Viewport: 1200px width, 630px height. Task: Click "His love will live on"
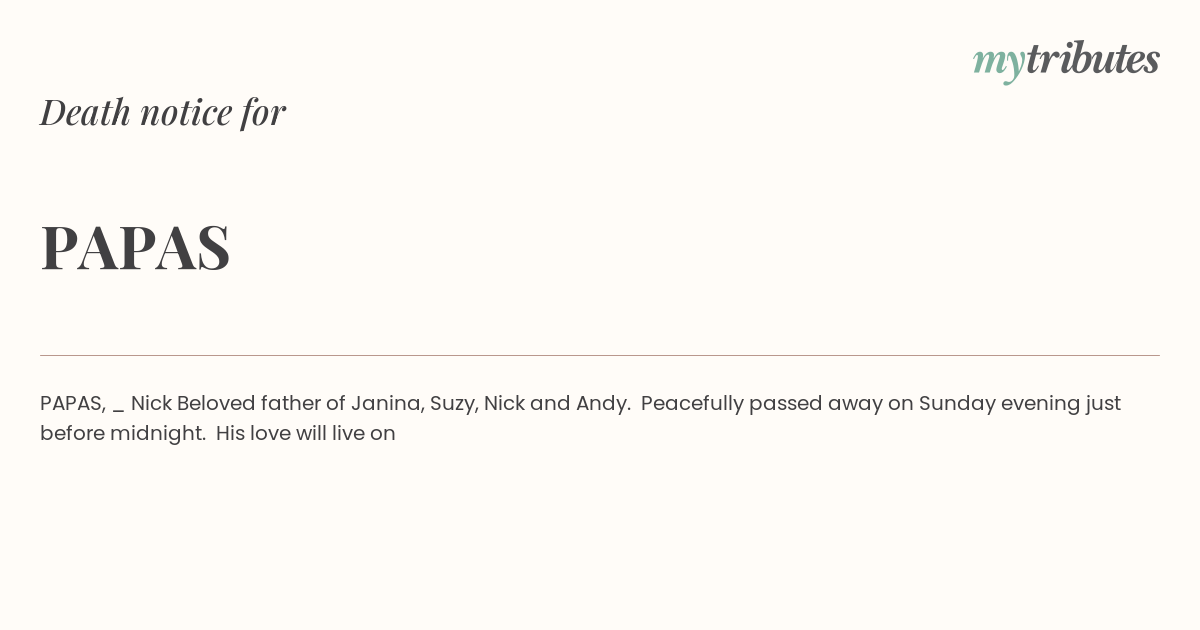(306, 434)
